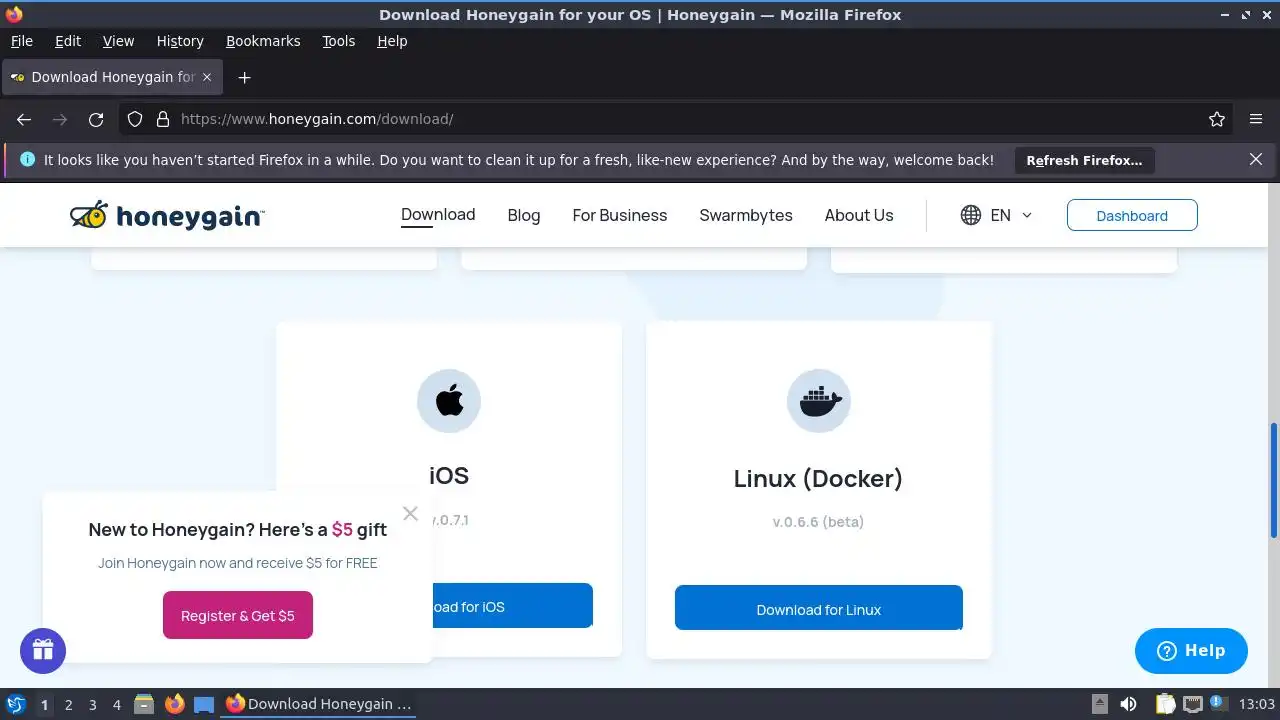Image resolution: width=1280 pixels, height=720 pixels.
Task: Click the Honeygain bee logo
Action: click(167, 215)
